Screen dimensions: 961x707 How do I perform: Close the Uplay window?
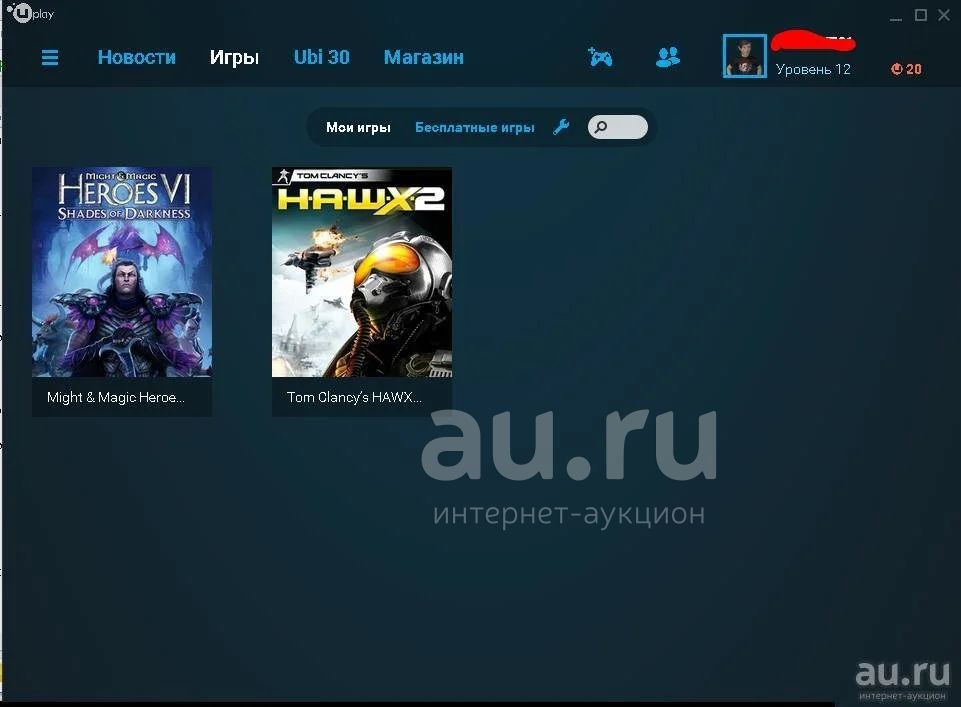[x=944, y=15]
